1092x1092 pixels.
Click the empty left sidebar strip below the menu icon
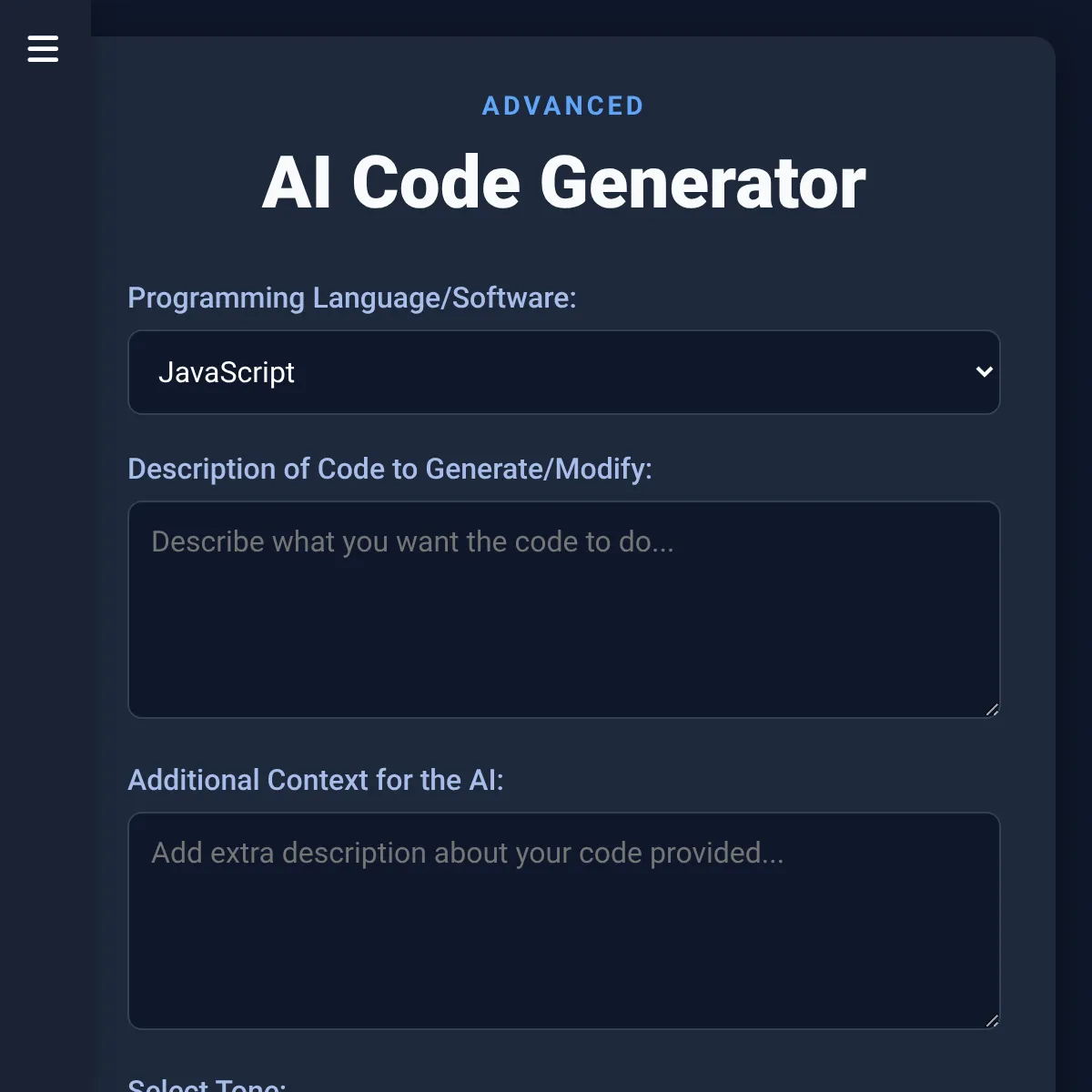45,546
